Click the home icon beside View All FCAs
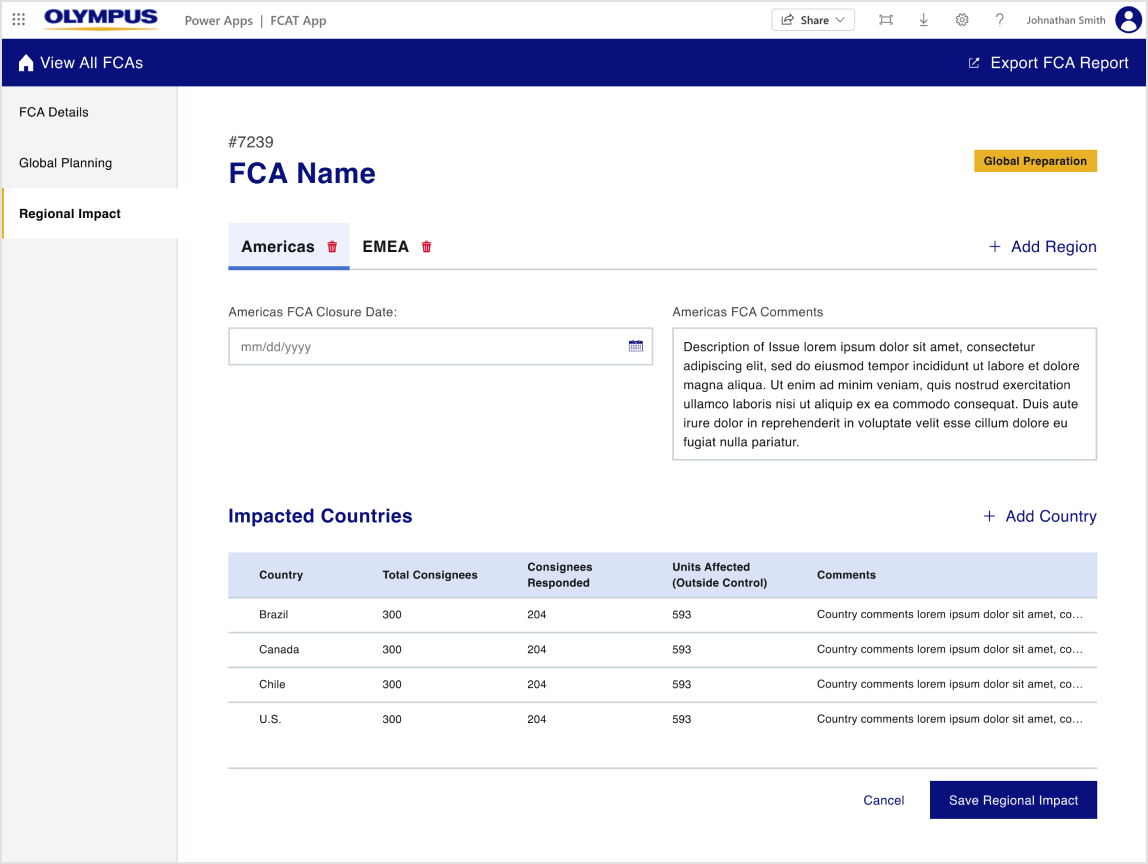This screenshot has height=864, width=1148. point(26,63)
